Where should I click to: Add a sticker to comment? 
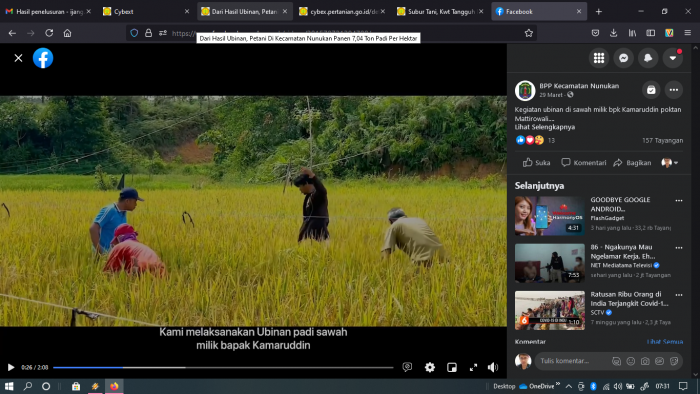point(674,361)
